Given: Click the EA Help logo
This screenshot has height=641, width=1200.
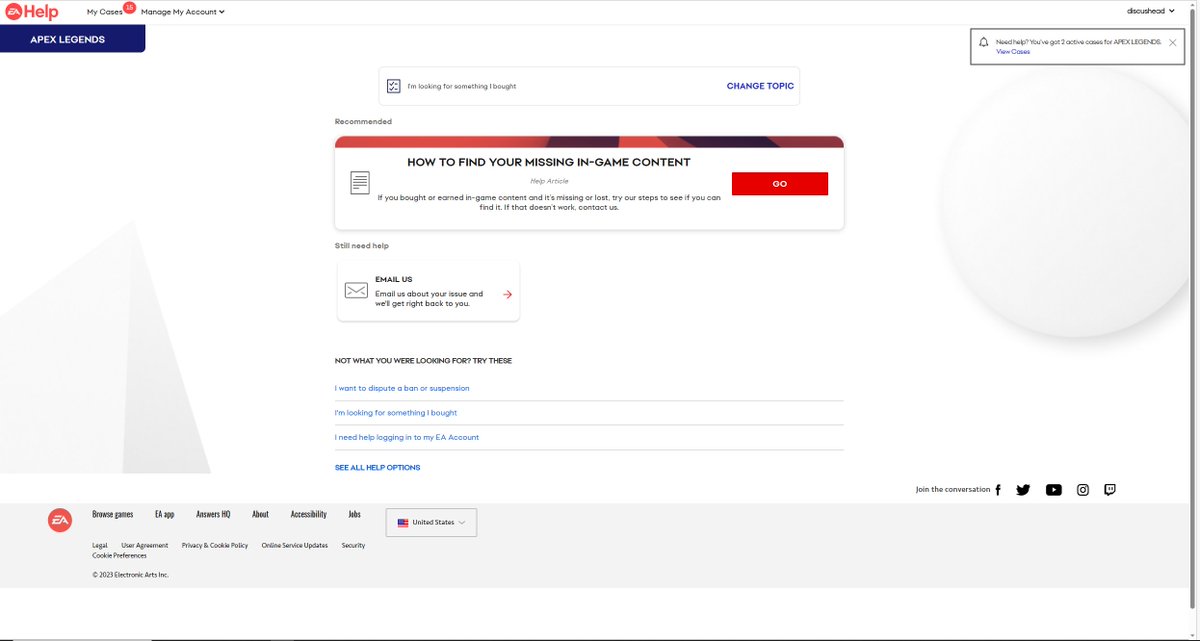Looking at the screenshot, I should point(33,12).
